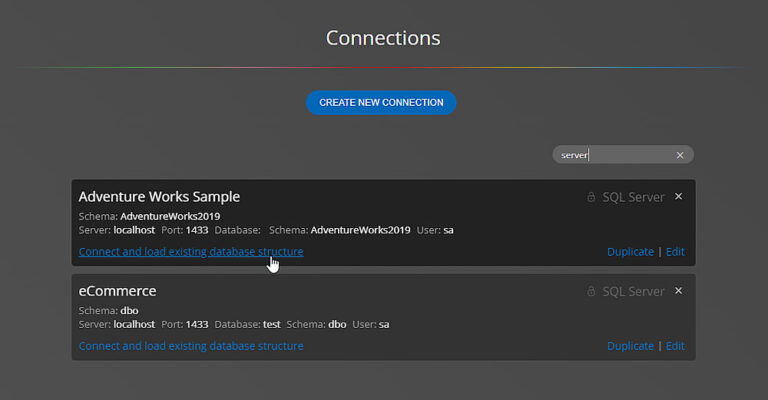Click the eCommerce server details row

233,324
